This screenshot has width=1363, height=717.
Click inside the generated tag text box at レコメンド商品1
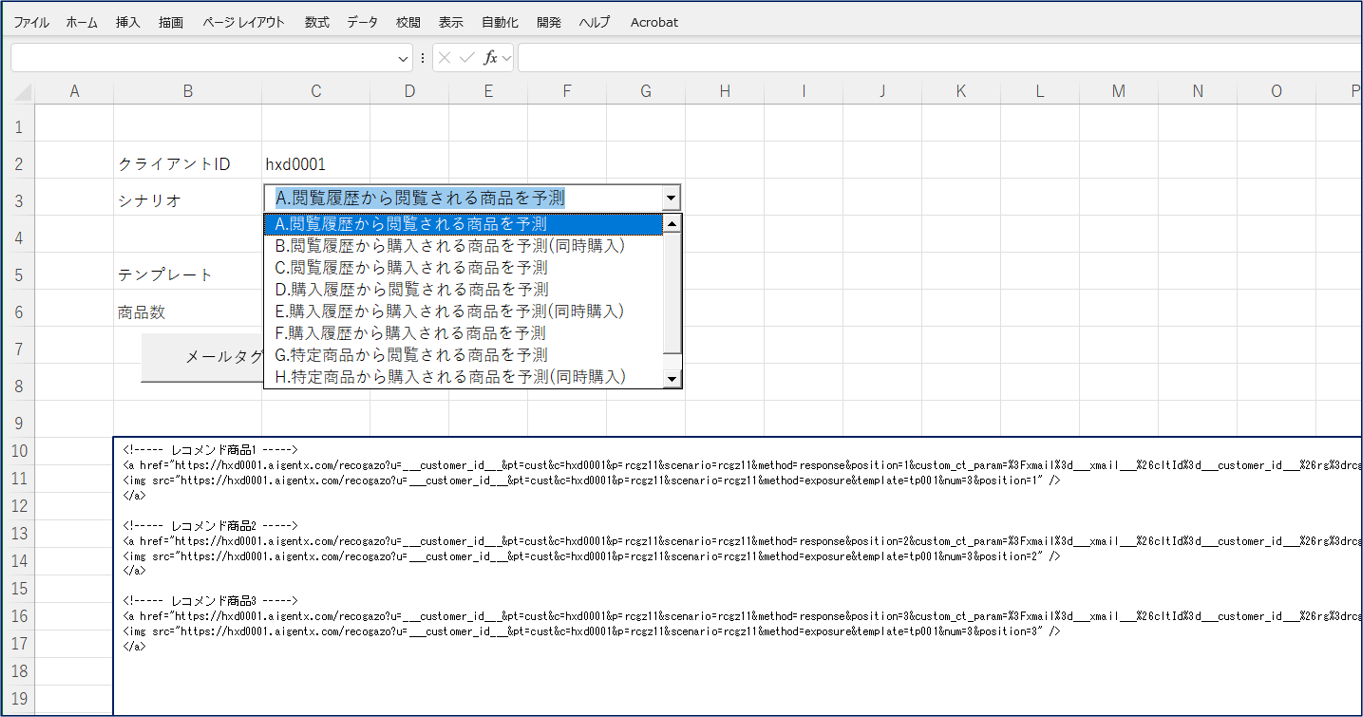click(x=210, y=450)
